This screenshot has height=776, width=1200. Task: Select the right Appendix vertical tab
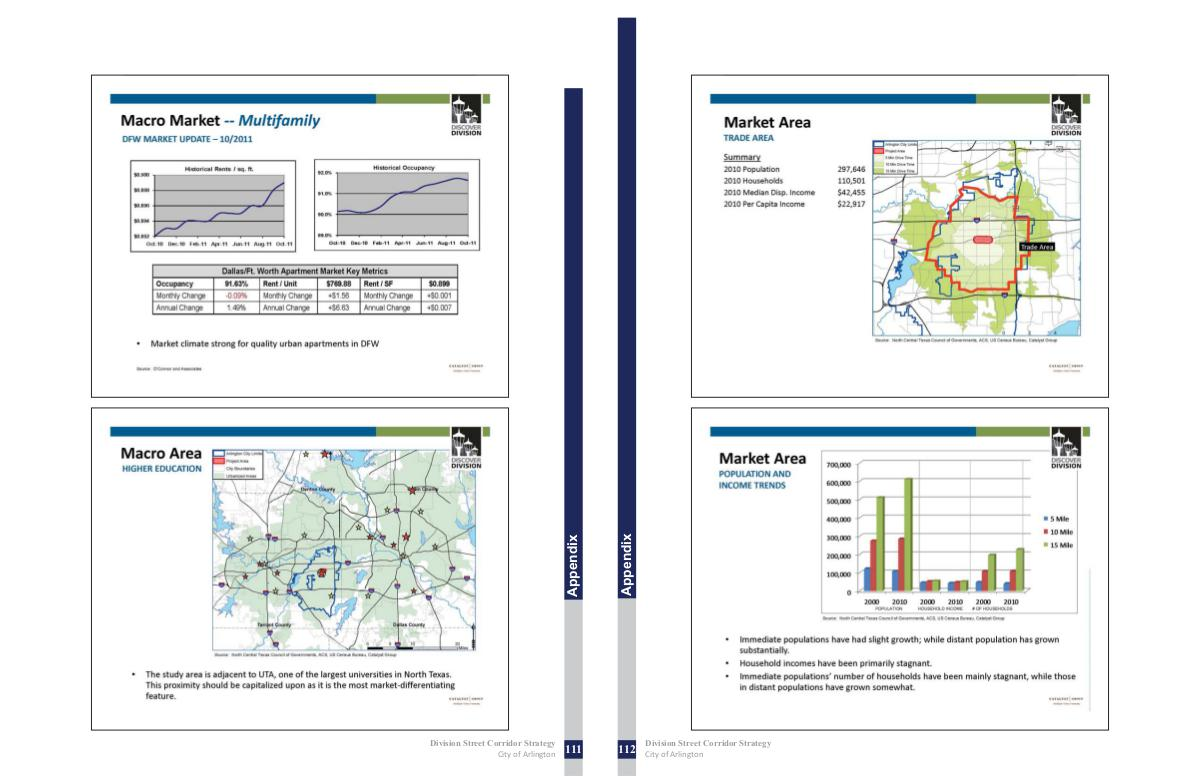(x=627, y=565)
